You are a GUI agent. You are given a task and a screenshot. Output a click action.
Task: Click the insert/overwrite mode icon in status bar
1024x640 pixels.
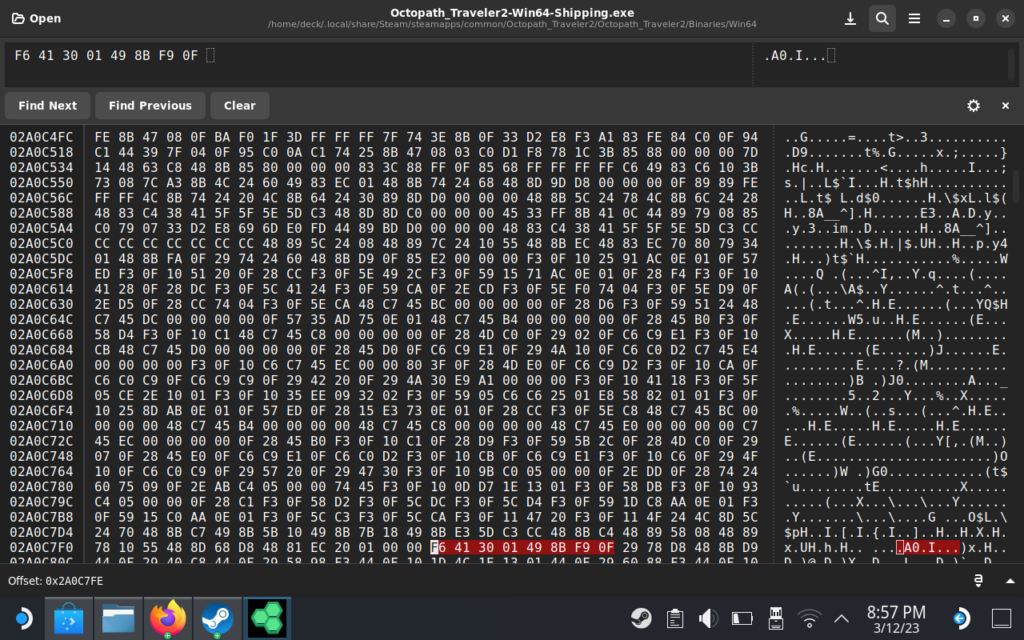(978, 581)
